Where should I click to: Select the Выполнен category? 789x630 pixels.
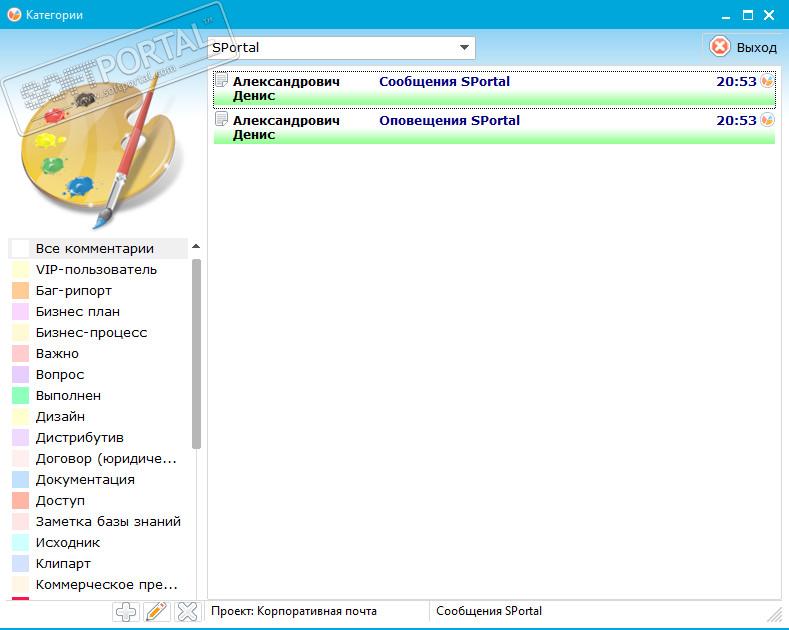(x=98, y=396)
